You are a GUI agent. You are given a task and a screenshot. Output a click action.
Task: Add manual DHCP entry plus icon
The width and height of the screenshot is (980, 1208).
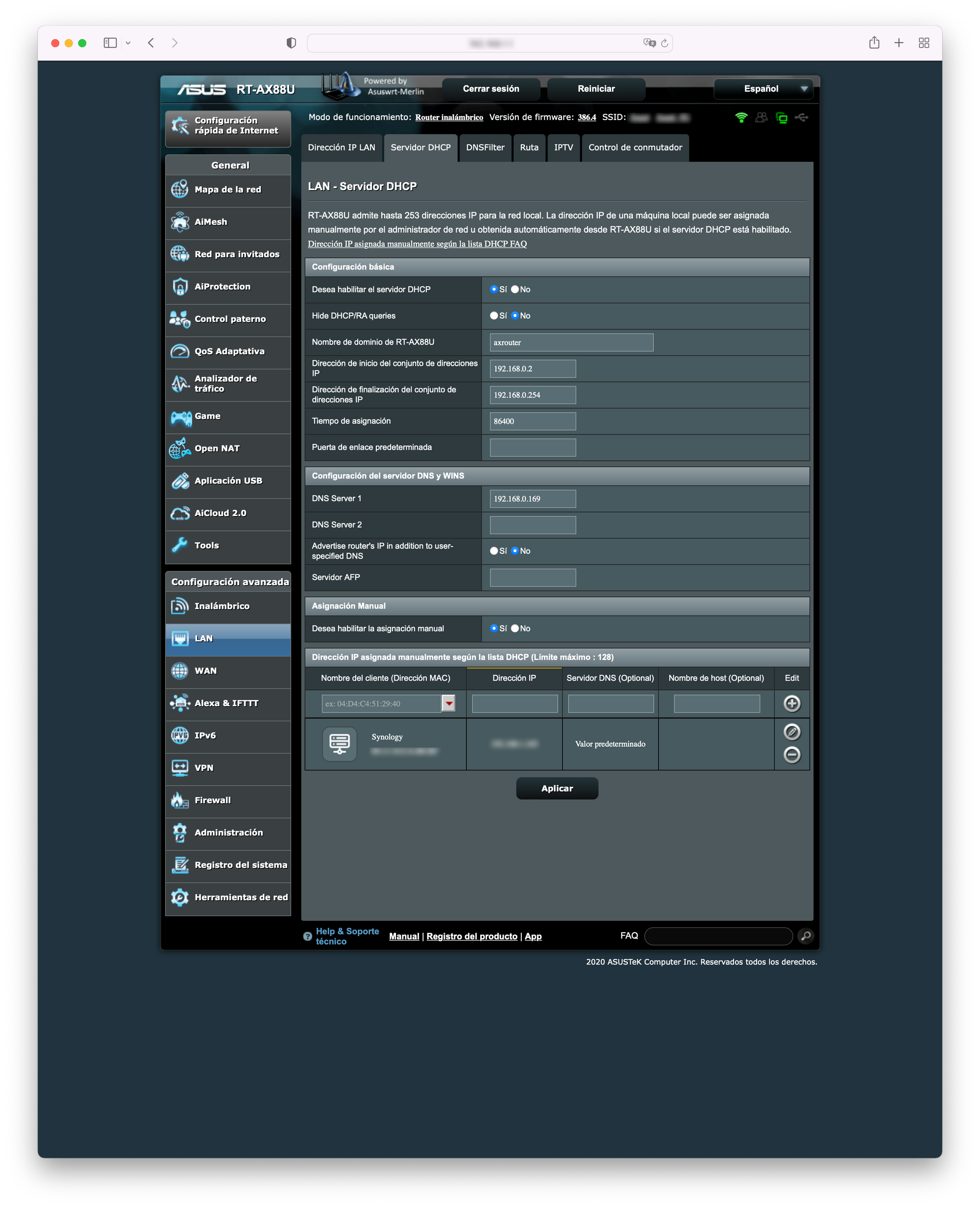click(792, 703)
